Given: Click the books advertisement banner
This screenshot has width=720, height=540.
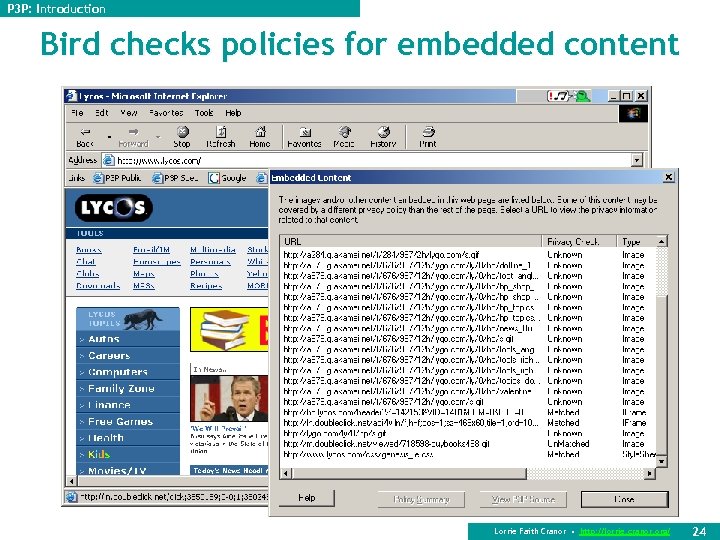Looking at the screenshot, I should pos(229,329).
